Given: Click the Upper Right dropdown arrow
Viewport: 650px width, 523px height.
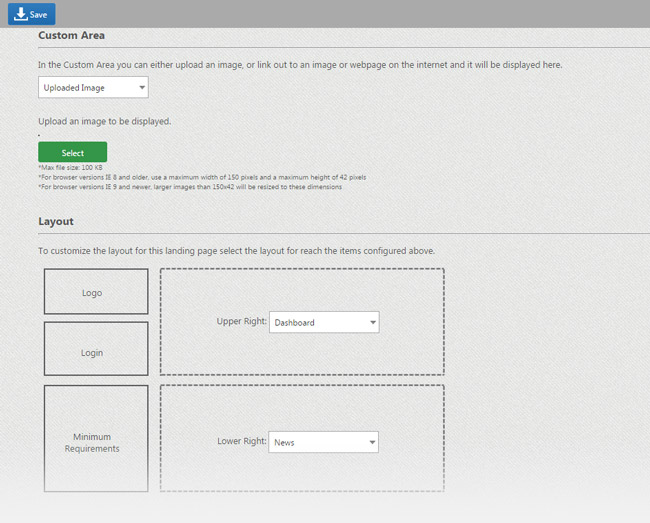Looking at the screenshot, I should pos(372,322).
